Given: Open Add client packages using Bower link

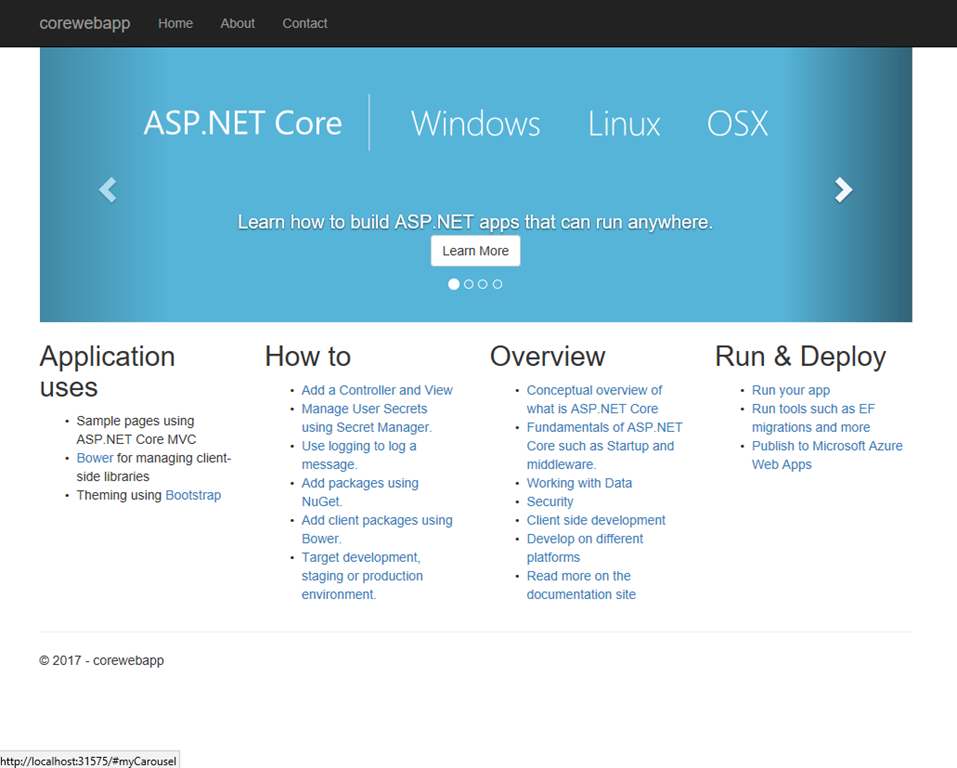Looking at the screenshot, I should tap(377, 529).
